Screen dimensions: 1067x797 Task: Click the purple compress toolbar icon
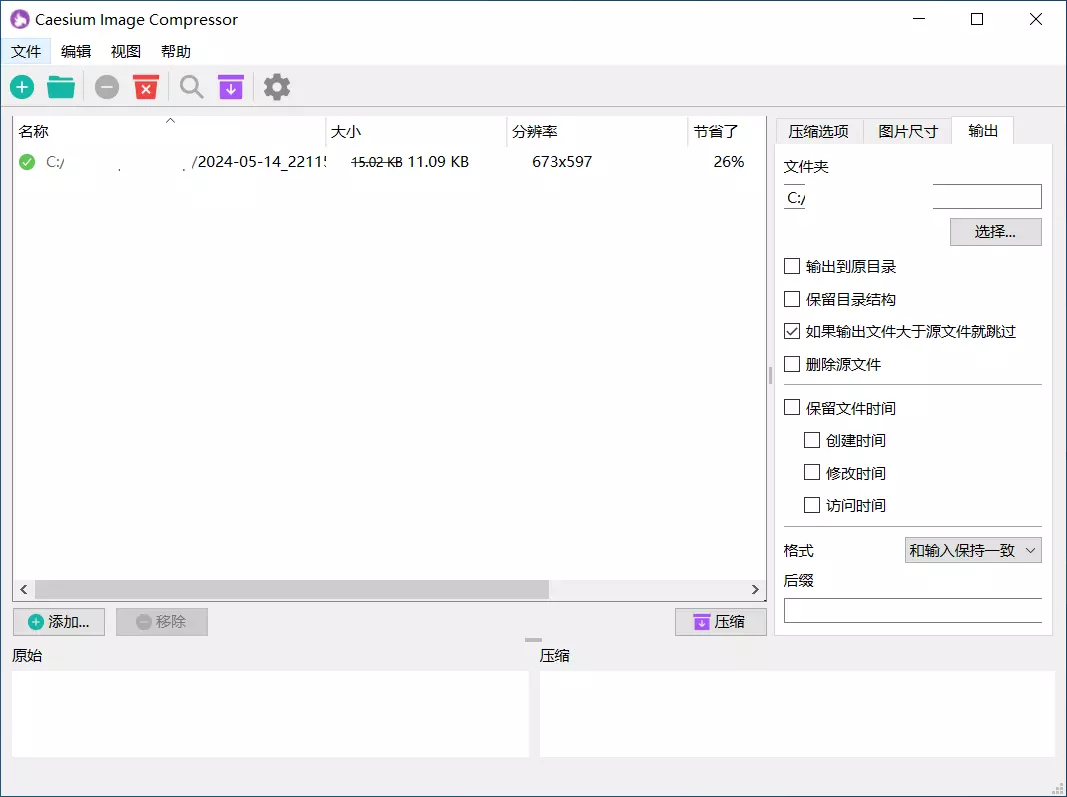(x=231, y=87)
